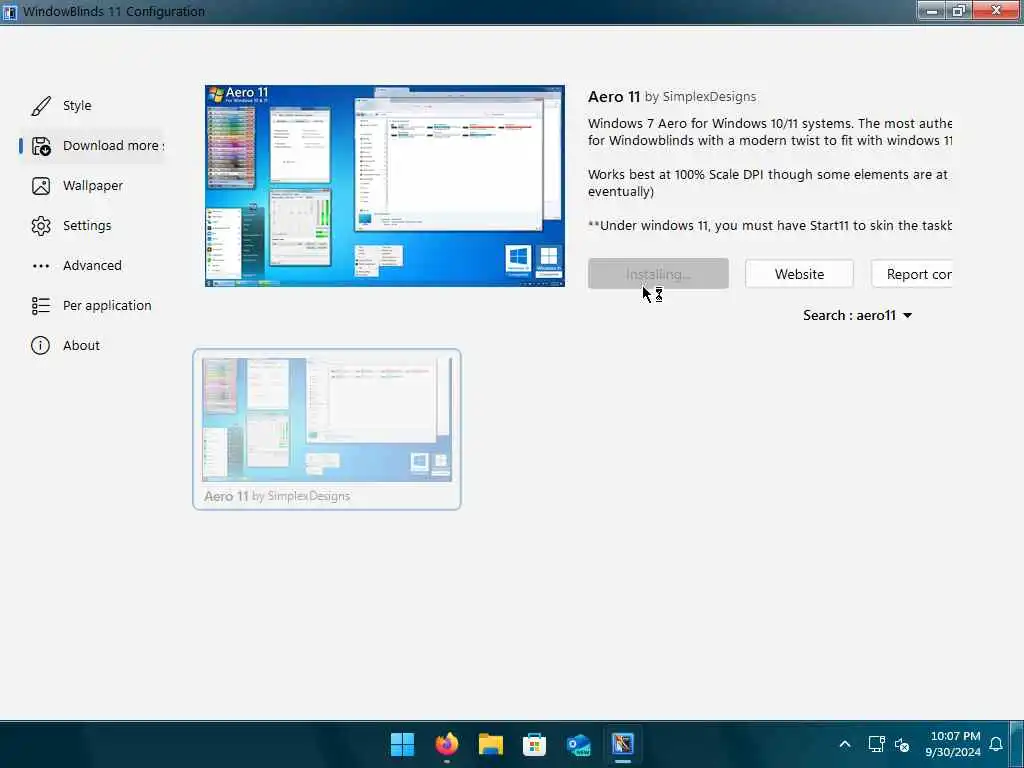Click the large Aero 11 preview image
The height and width of the screenshot is (768, 1024).
pyautogui.click(x=385, y=185)
